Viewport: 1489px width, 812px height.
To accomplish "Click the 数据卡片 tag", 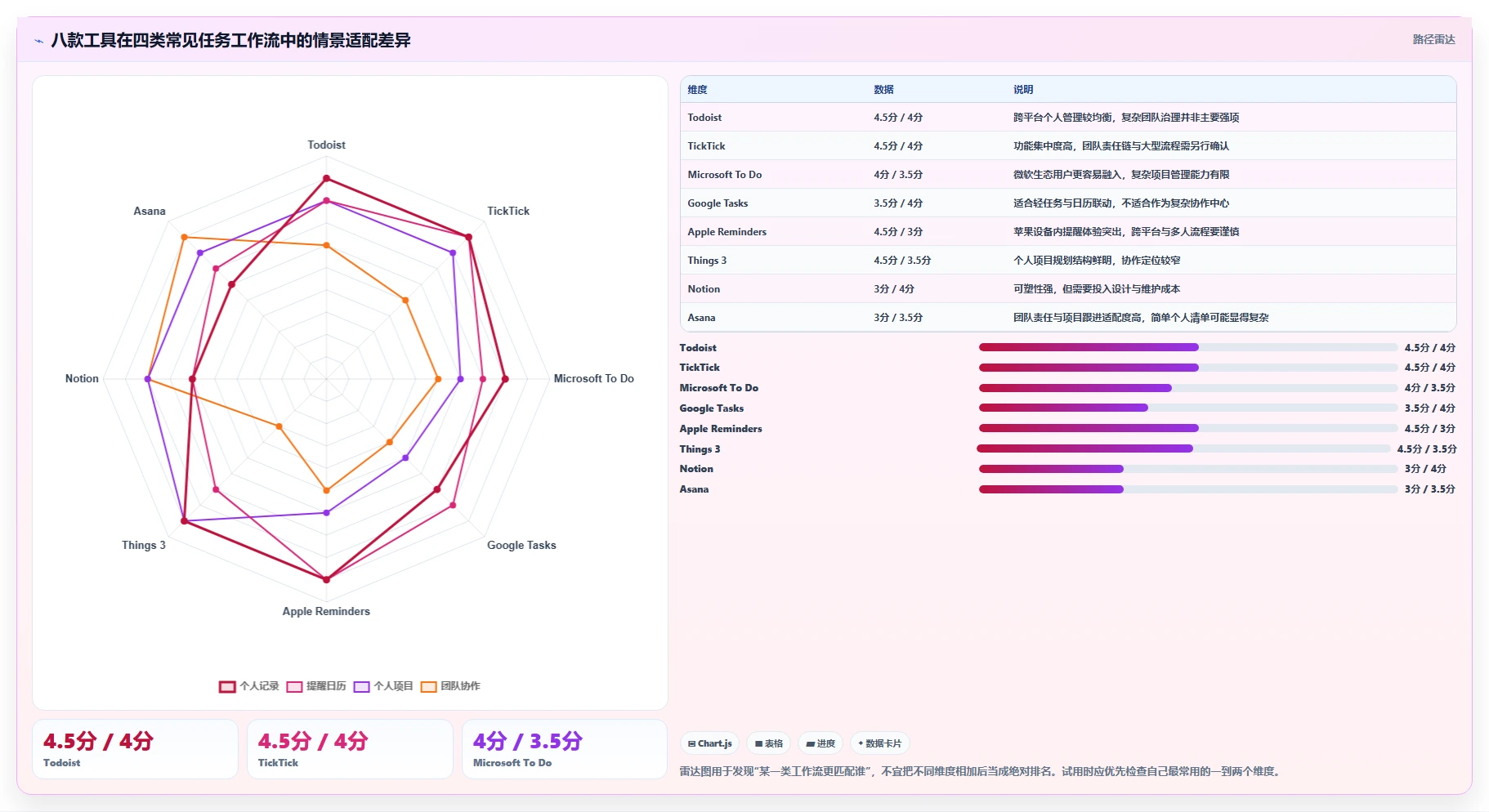I will (x=880, y=743).
